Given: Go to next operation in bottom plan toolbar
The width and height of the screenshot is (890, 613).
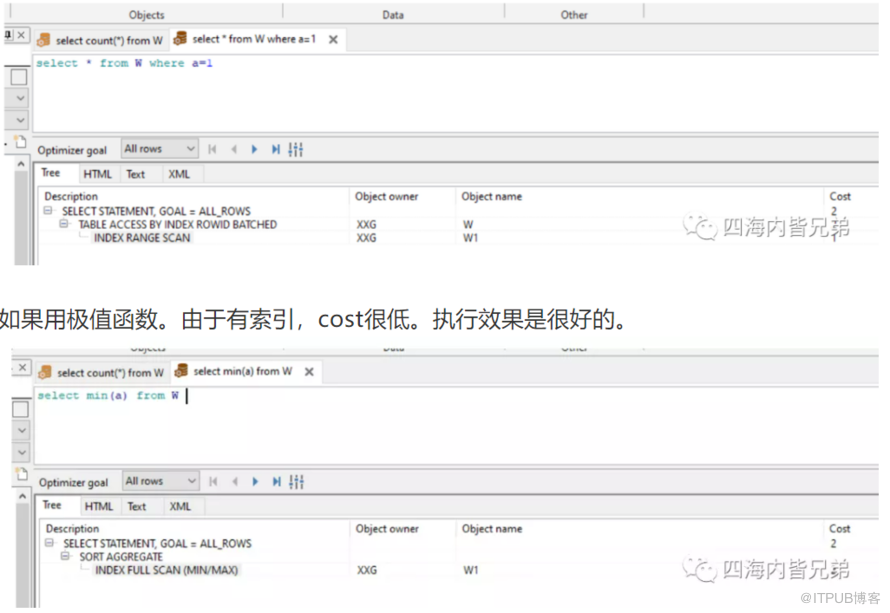Looking at the screenshot, I should click(x=255, y=482).
